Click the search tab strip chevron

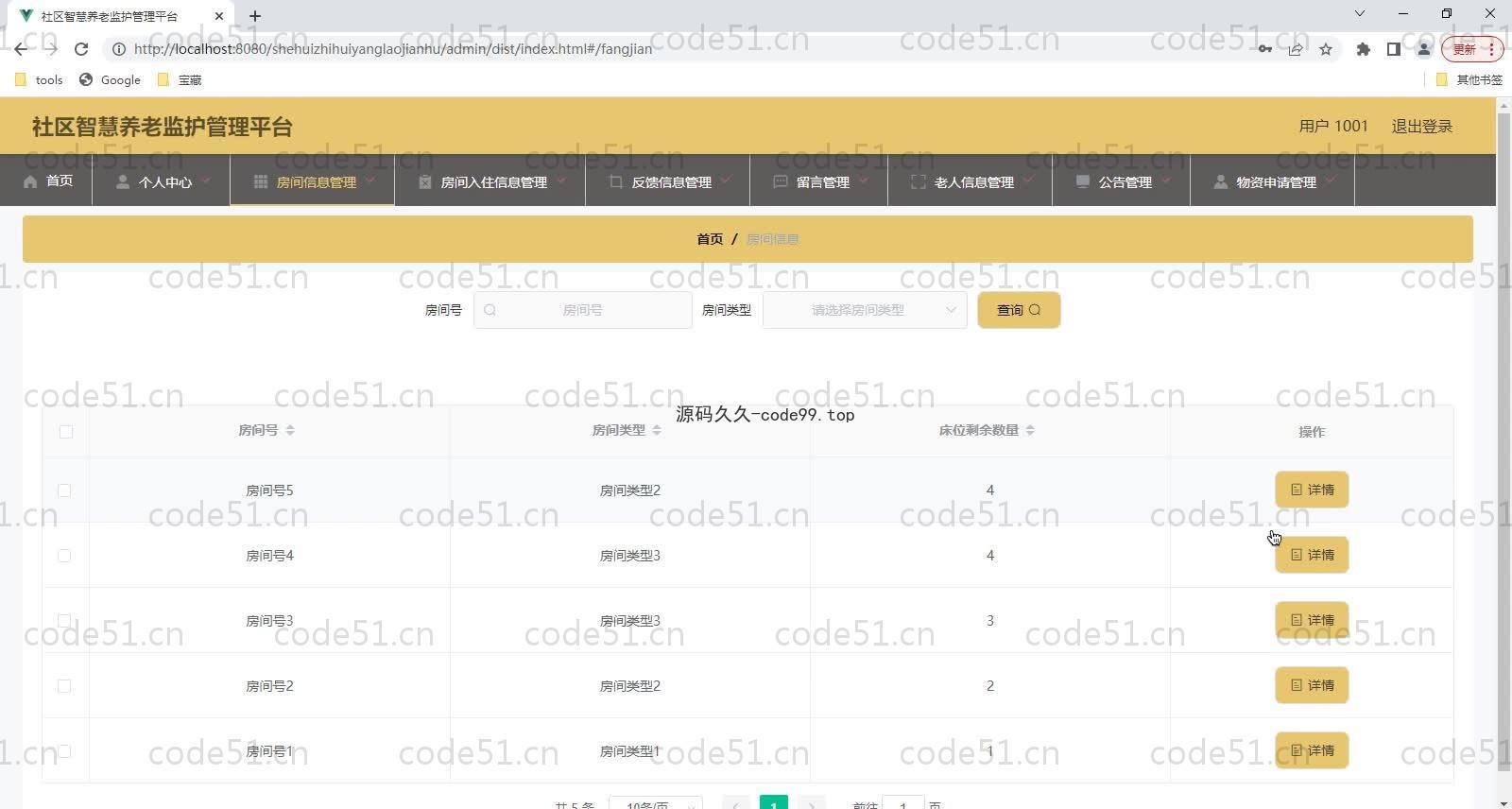(x=1360, y=13)
